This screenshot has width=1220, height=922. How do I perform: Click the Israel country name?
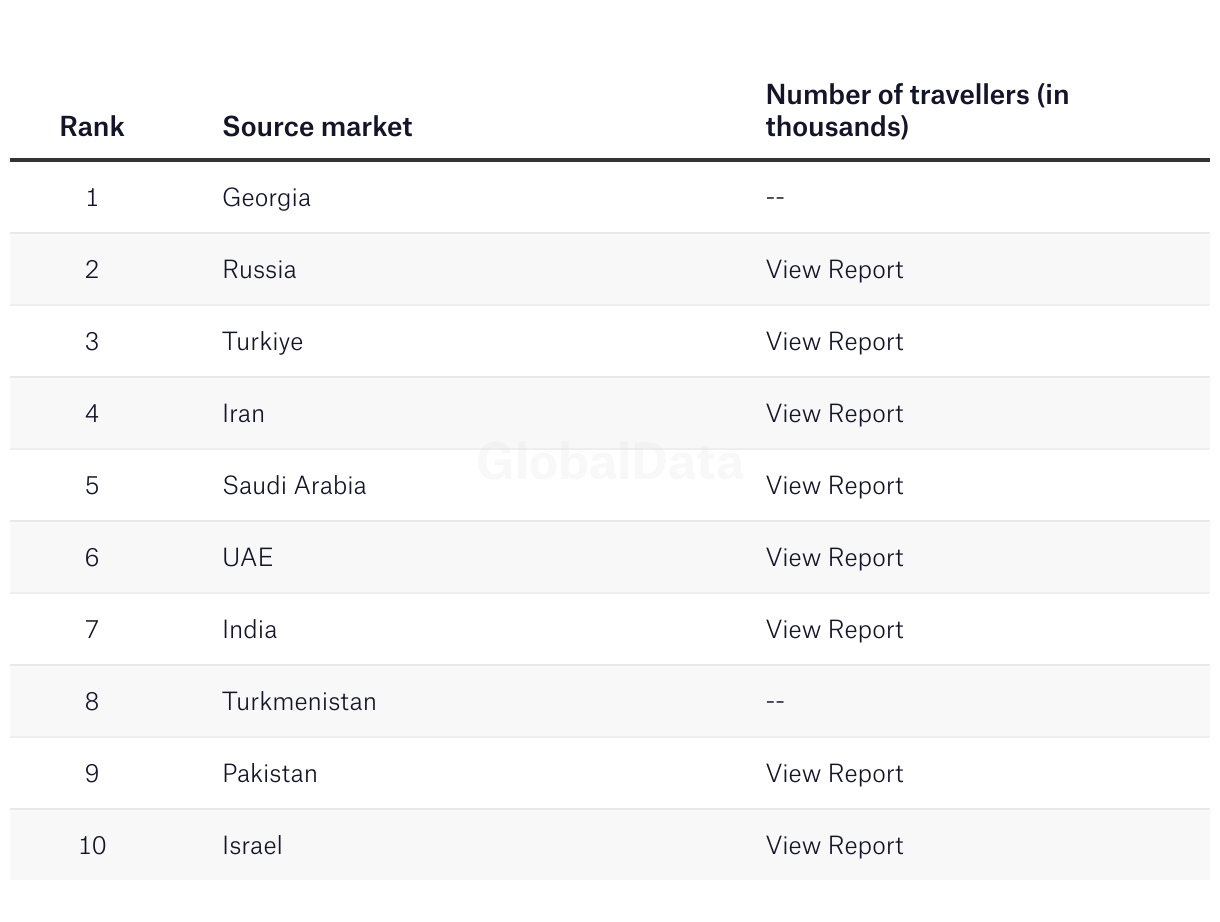(252, 846)
